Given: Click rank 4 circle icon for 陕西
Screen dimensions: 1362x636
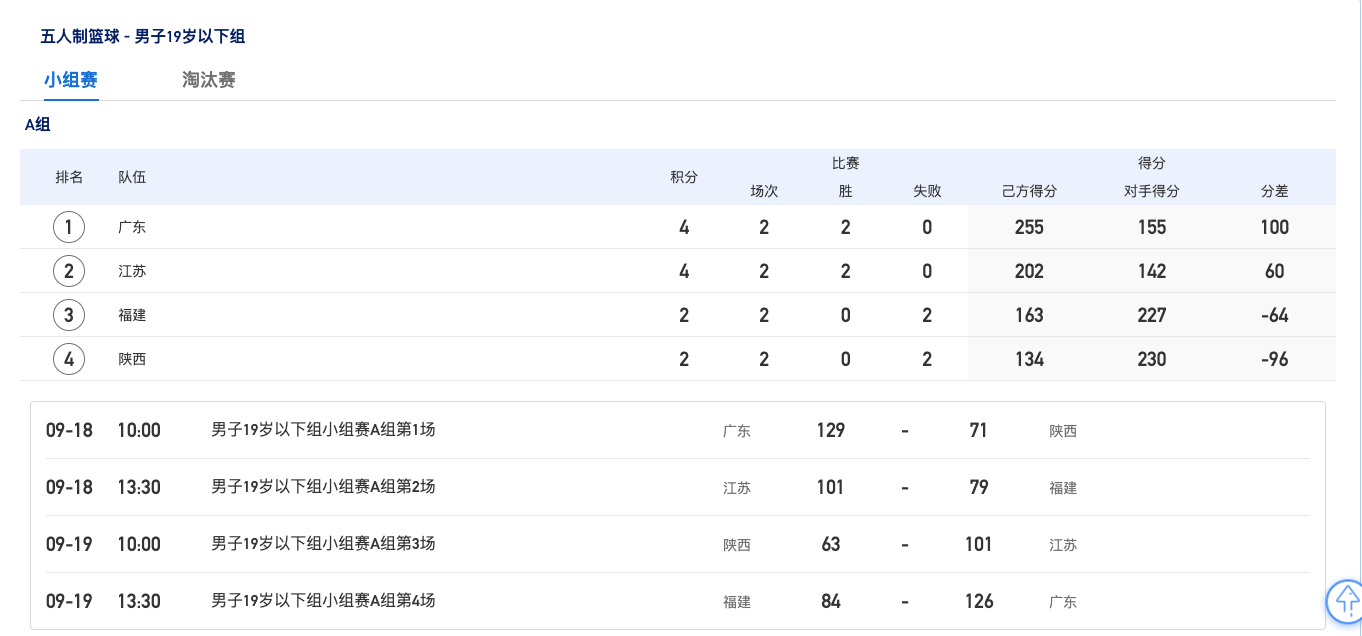Looking at the screenshot, I should click(69, 359).
